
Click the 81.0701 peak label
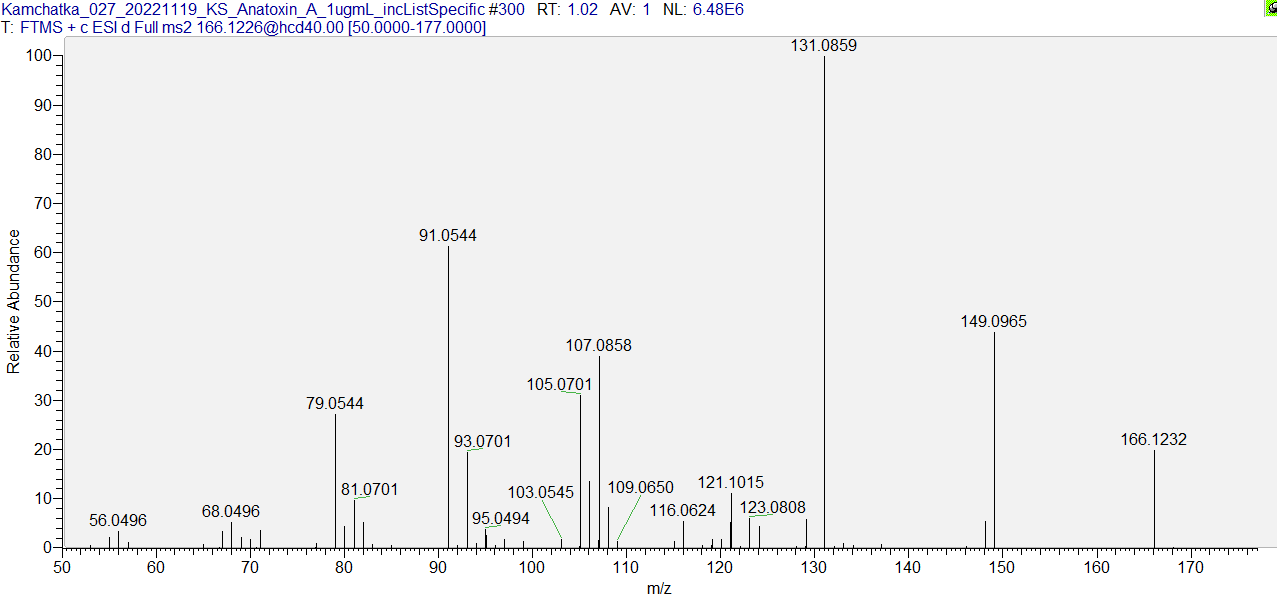pyautogui.click(x=369, y=490)
